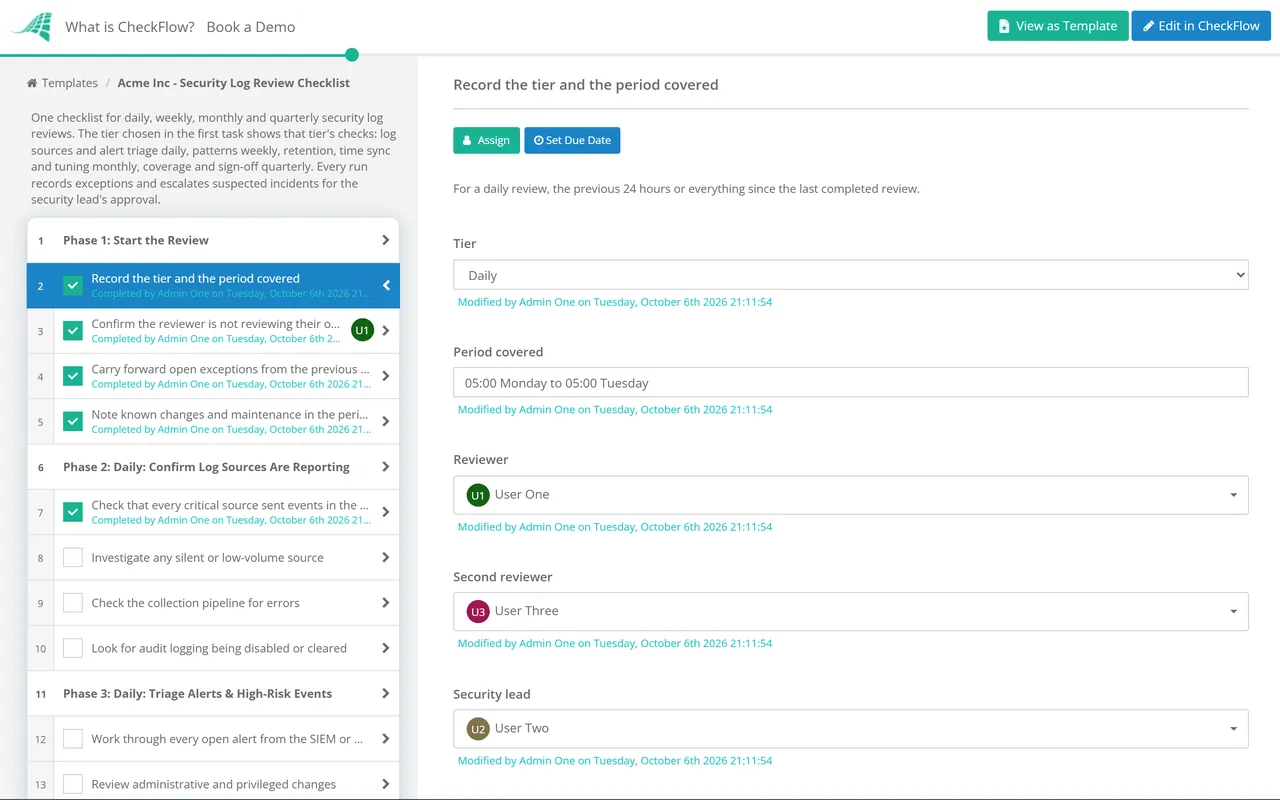1280x800 pixels.
Task: Uncheck task 7 critical source events checkbox
Action: [73, 512]
